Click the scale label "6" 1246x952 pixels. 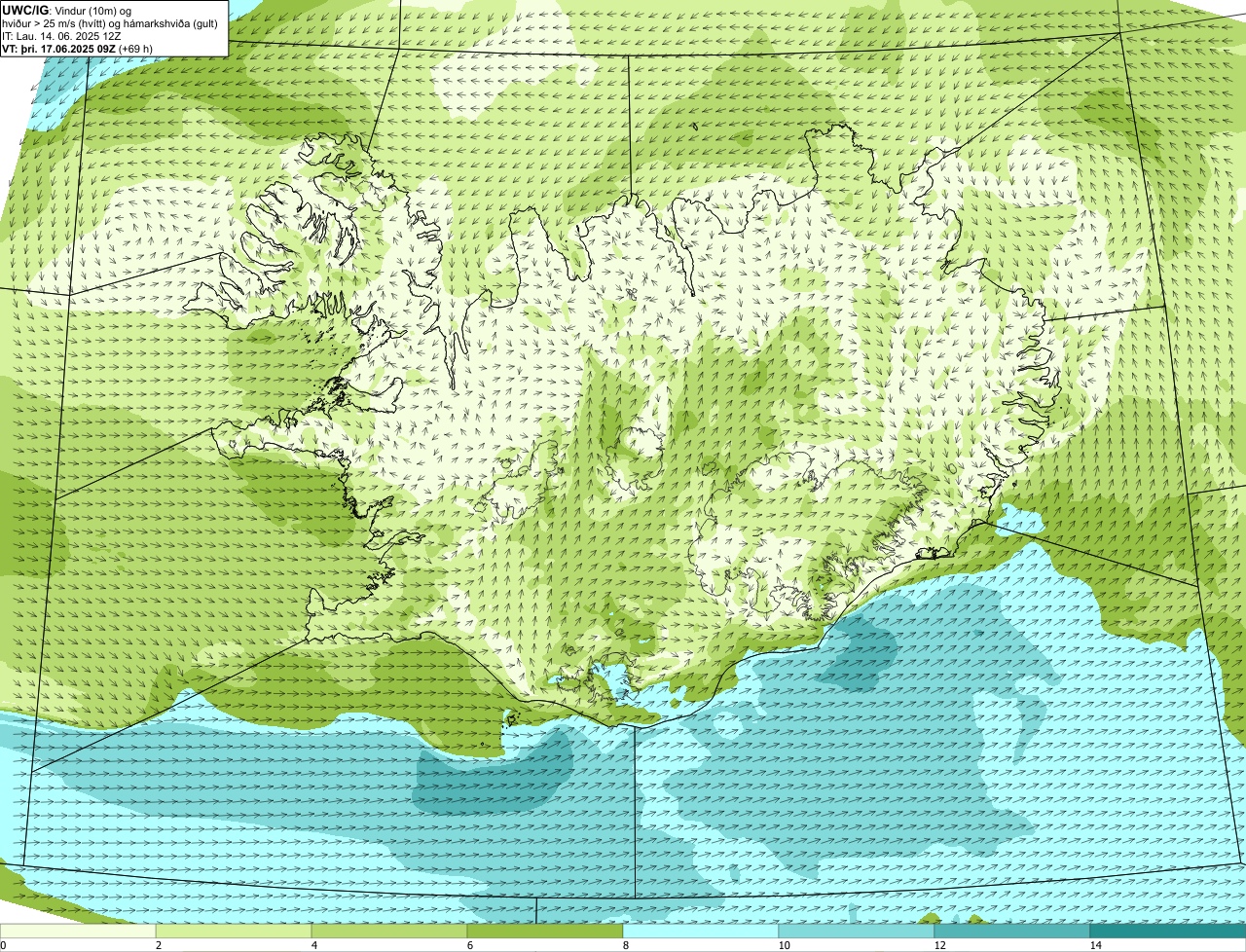click(469, 945)
